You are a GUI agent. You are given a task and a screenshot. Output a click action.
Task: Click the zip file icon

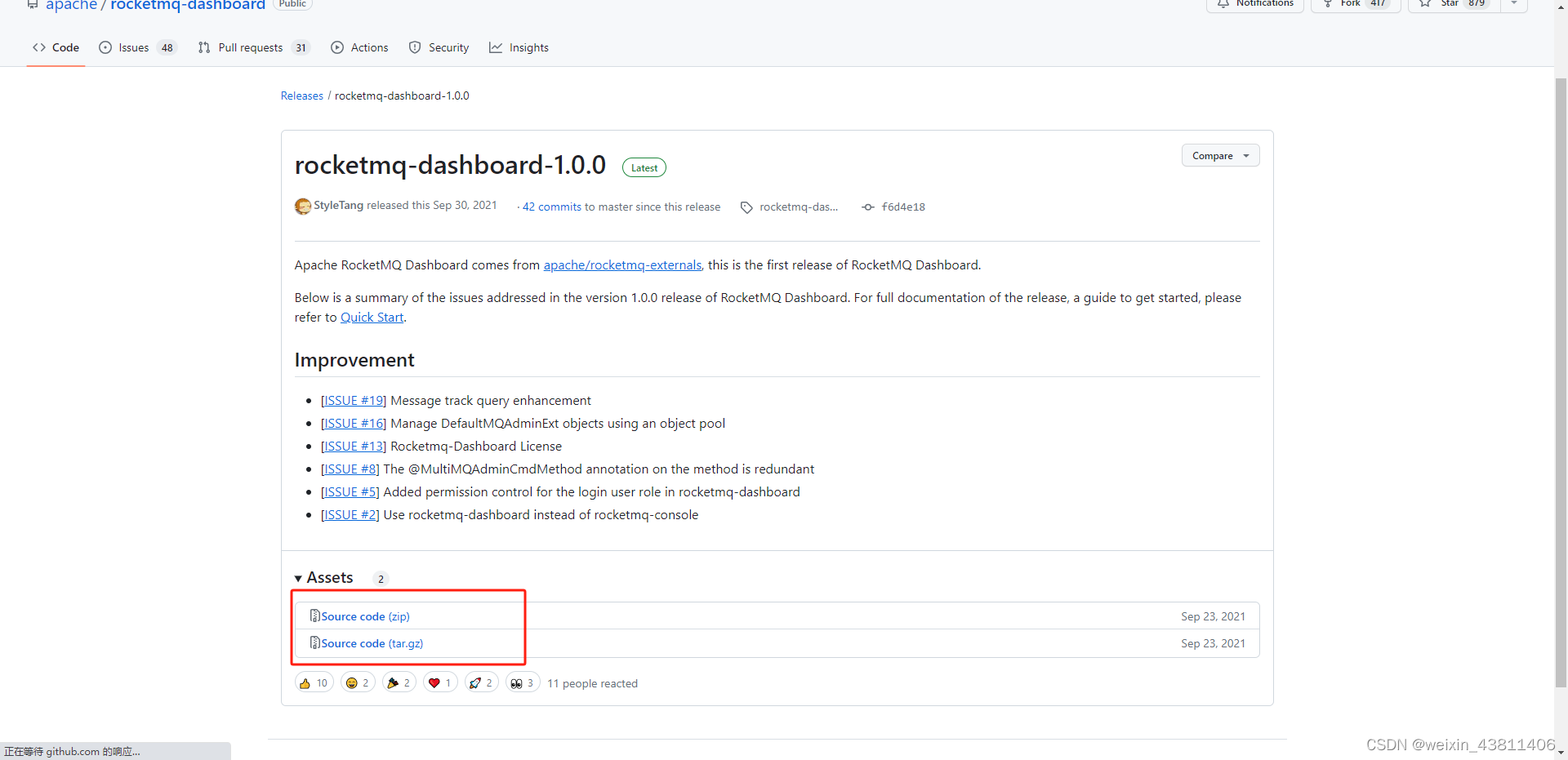[x=314, y=616]
